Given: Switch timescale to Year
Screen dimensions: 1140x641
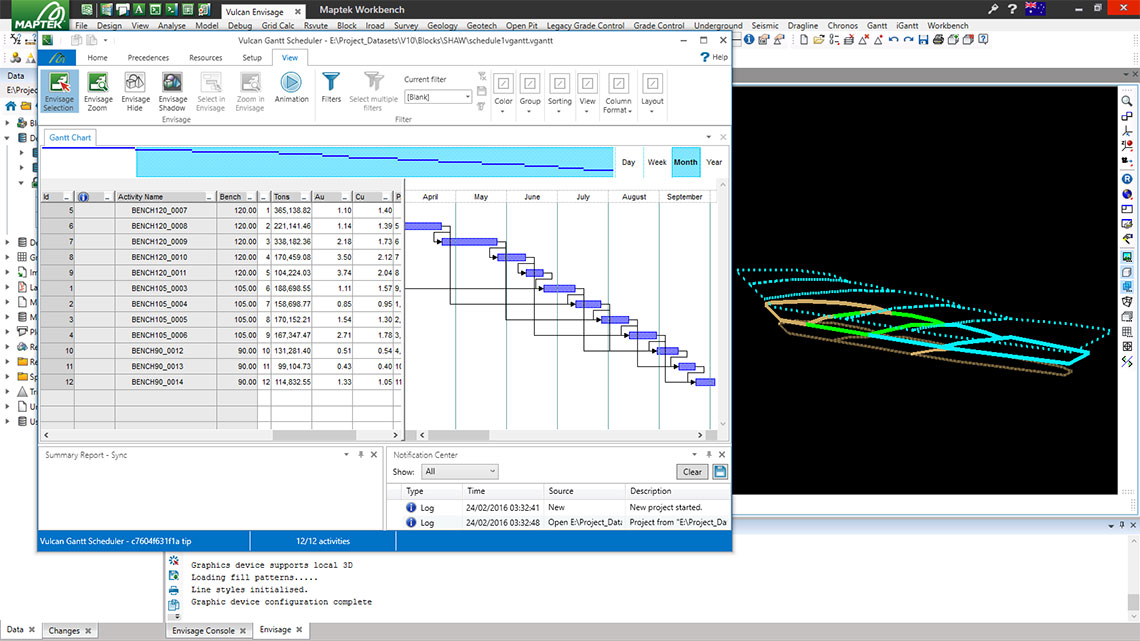Looking at the screenshot, I should 714,162.
